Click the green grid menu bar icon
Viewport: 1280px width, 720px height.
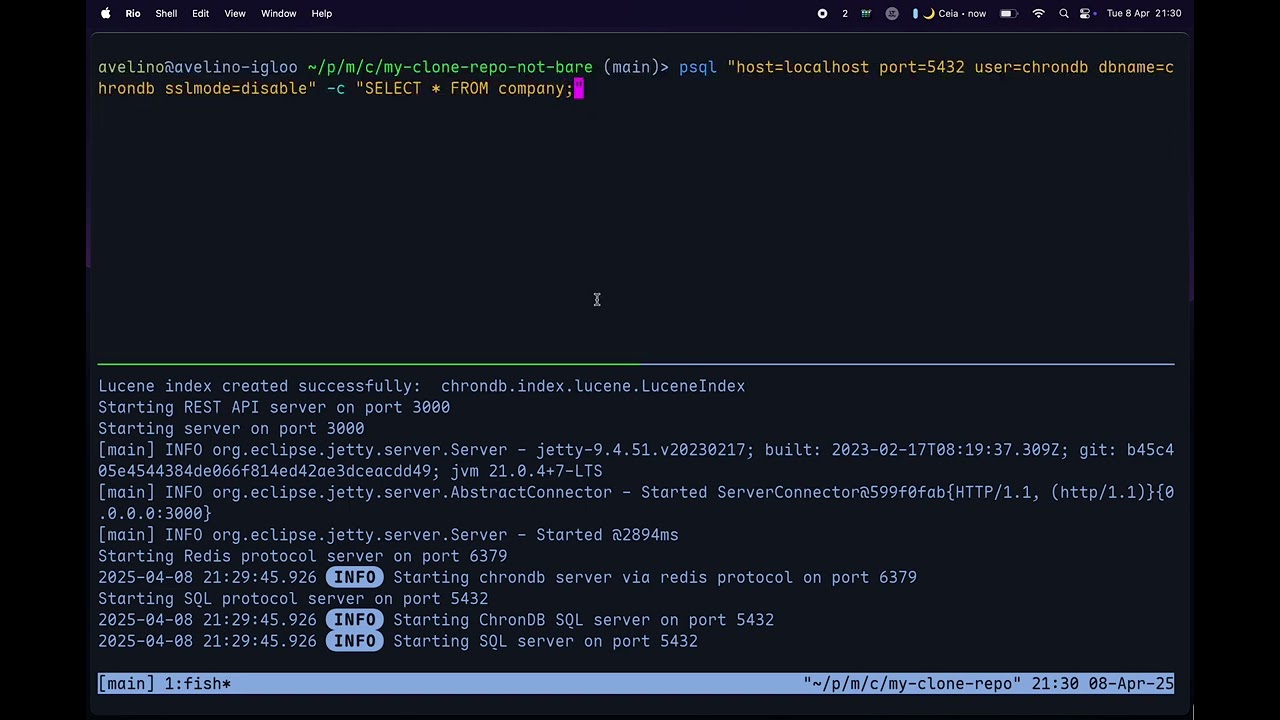[867, 13]
